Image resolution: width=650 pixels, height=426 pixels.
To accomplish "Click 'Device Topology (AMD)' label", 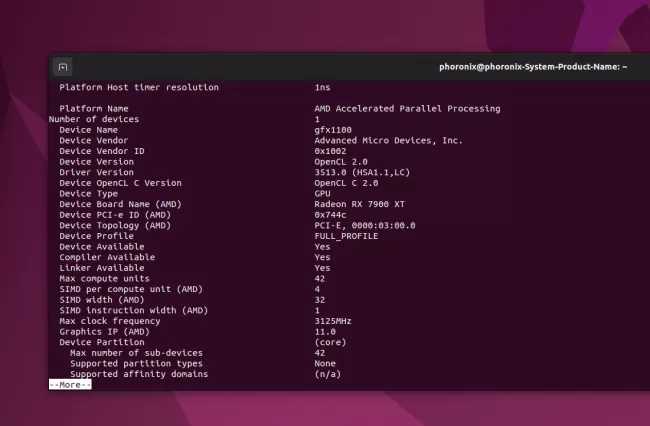I will (x=115, y=225).
